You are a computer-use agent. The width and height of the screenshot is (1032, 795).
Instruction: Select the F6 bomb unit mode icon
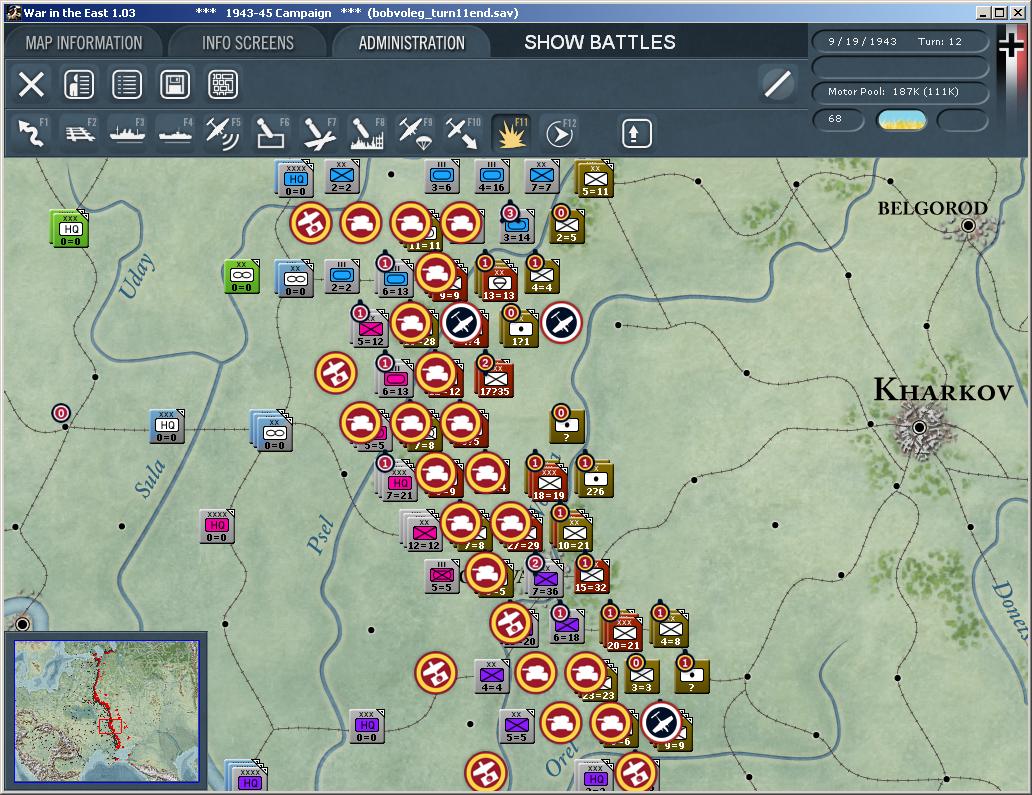(271, 134)
